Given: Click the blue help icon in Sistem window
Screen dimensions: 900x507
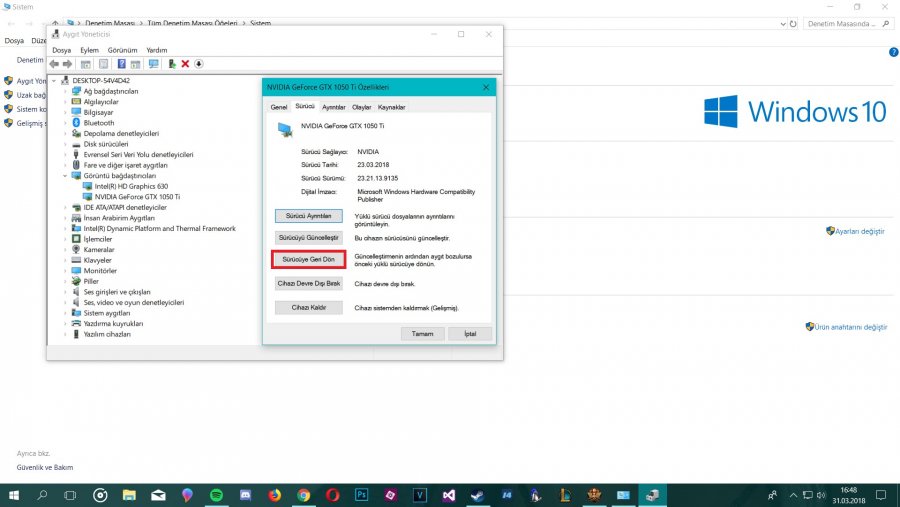Looking at the screenshot, I should click(x=893, y=52).
